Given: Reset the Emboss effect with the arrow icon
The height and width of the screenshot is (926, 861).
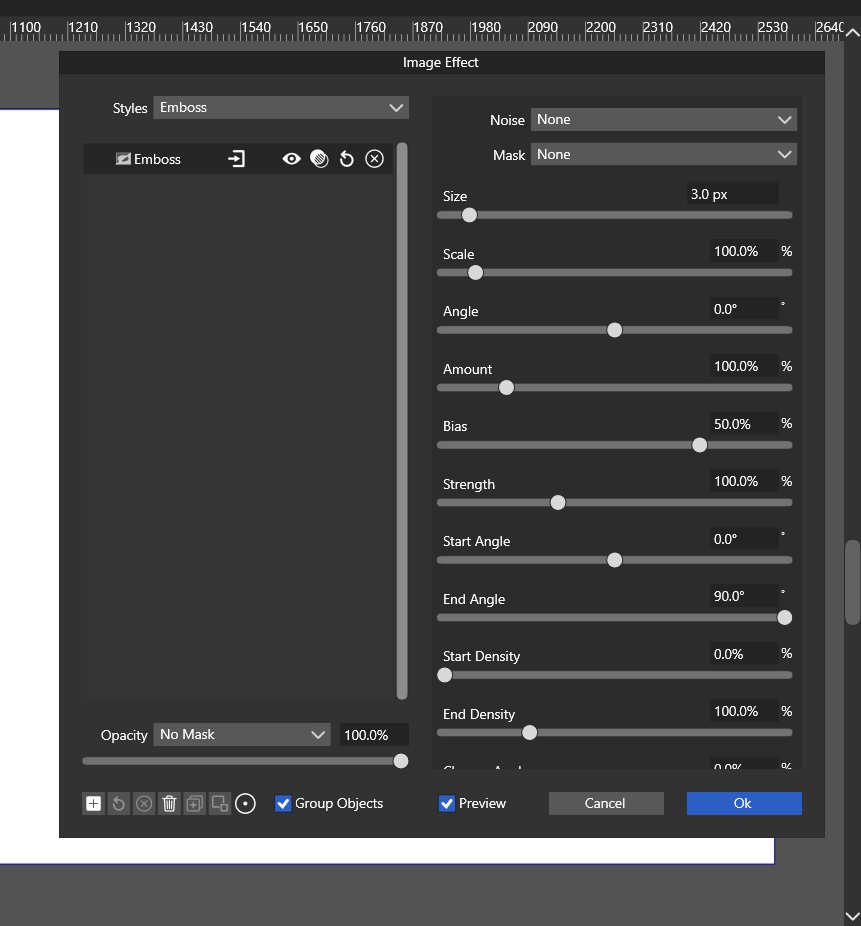Looking at the screenshot, I should point(347,159).
